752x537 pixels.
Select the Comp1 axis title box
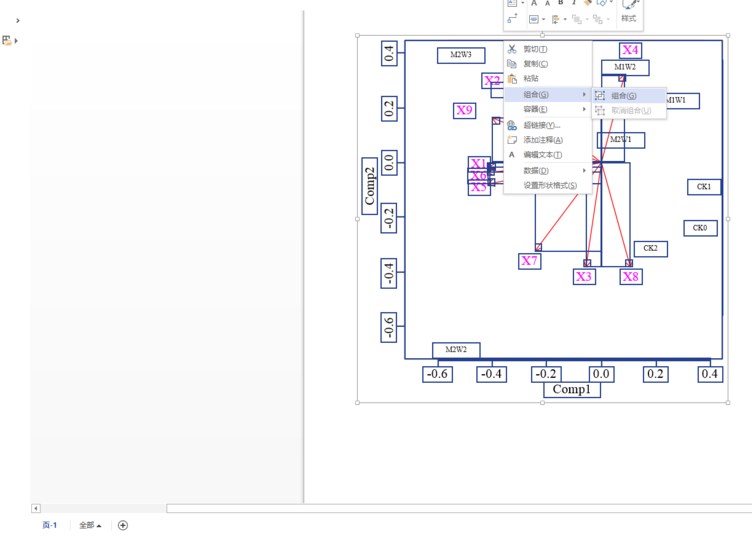tap(572, 389)
